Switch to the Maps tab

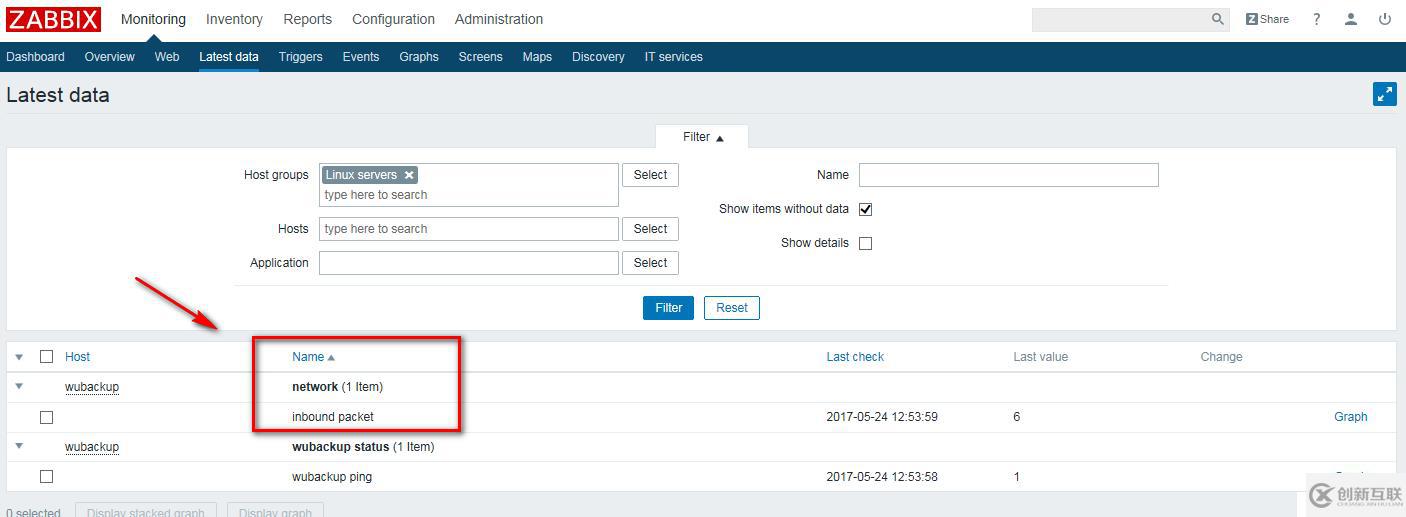537,57
